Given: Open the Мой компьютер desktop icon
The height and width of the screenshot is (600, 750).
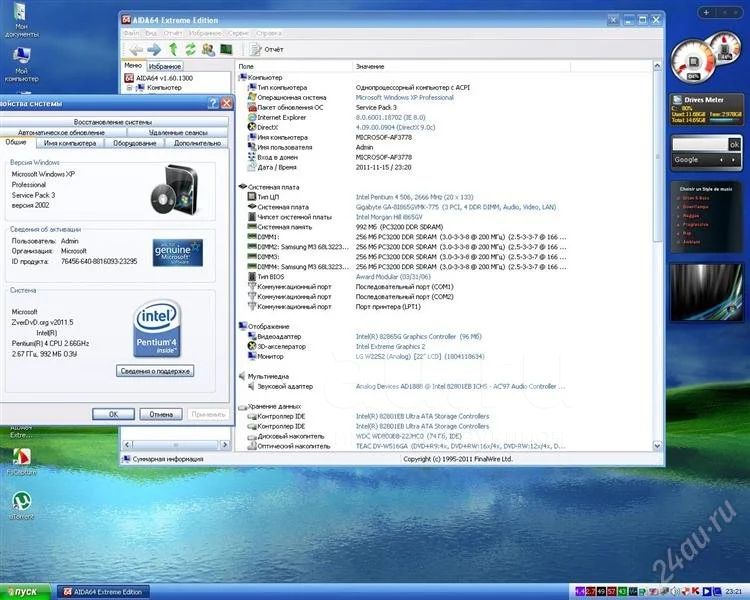Looking at the screenshot, I should coord(22,65).
